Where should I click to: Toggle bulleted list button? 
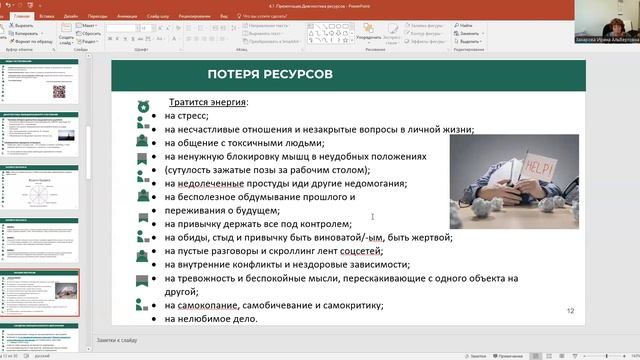189,28
